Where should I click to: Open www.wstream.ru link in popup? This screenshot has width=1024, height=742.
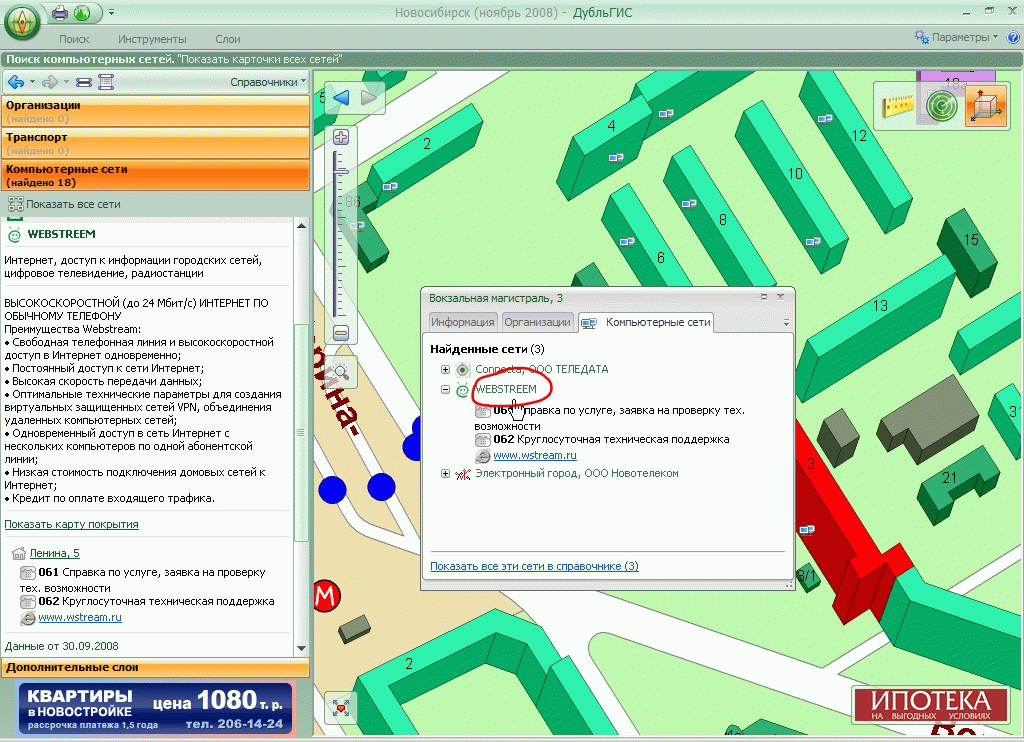click(x=535, y=455)
